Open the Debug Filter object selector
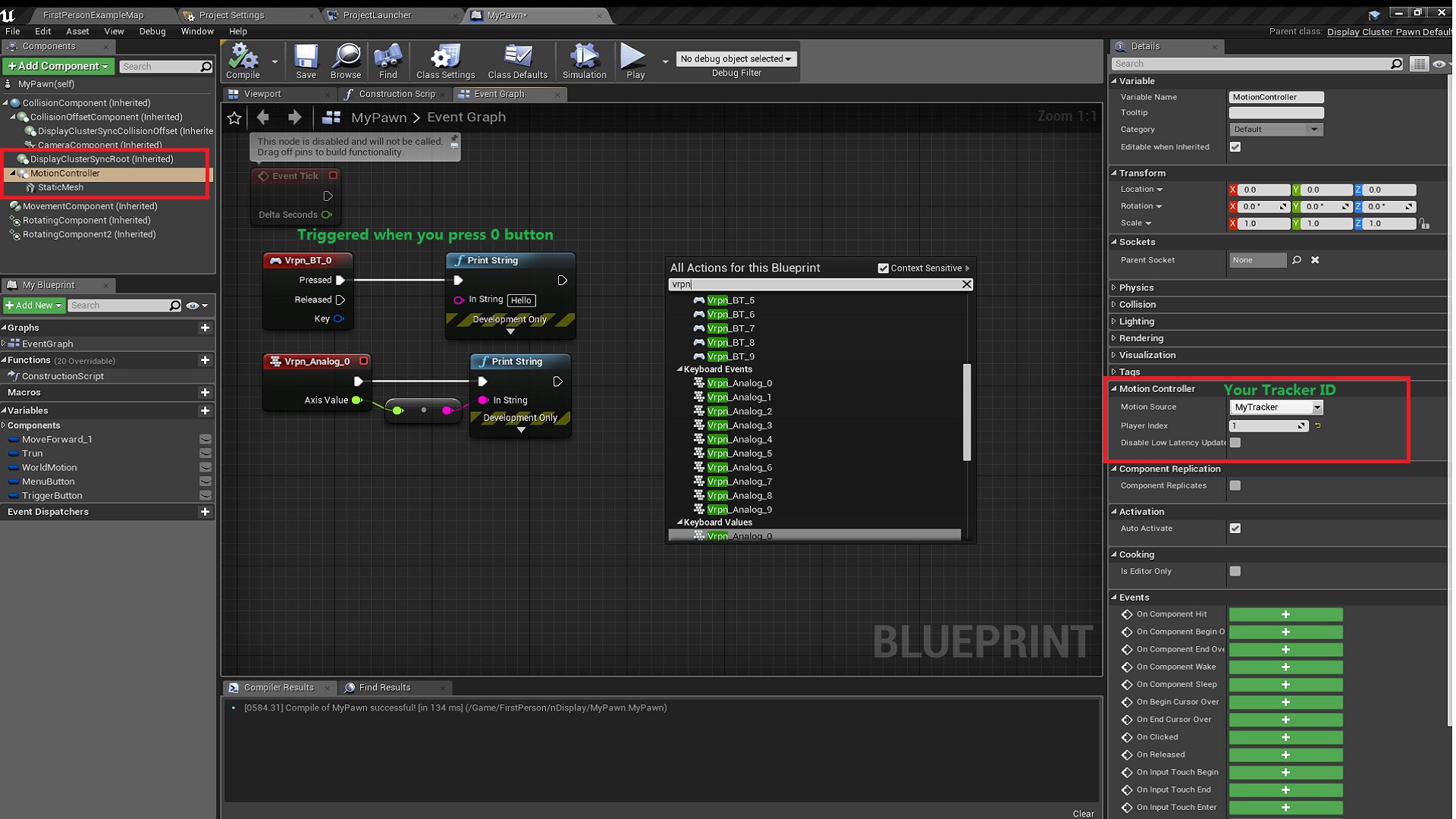1456x819 pixels. [736, 58]
